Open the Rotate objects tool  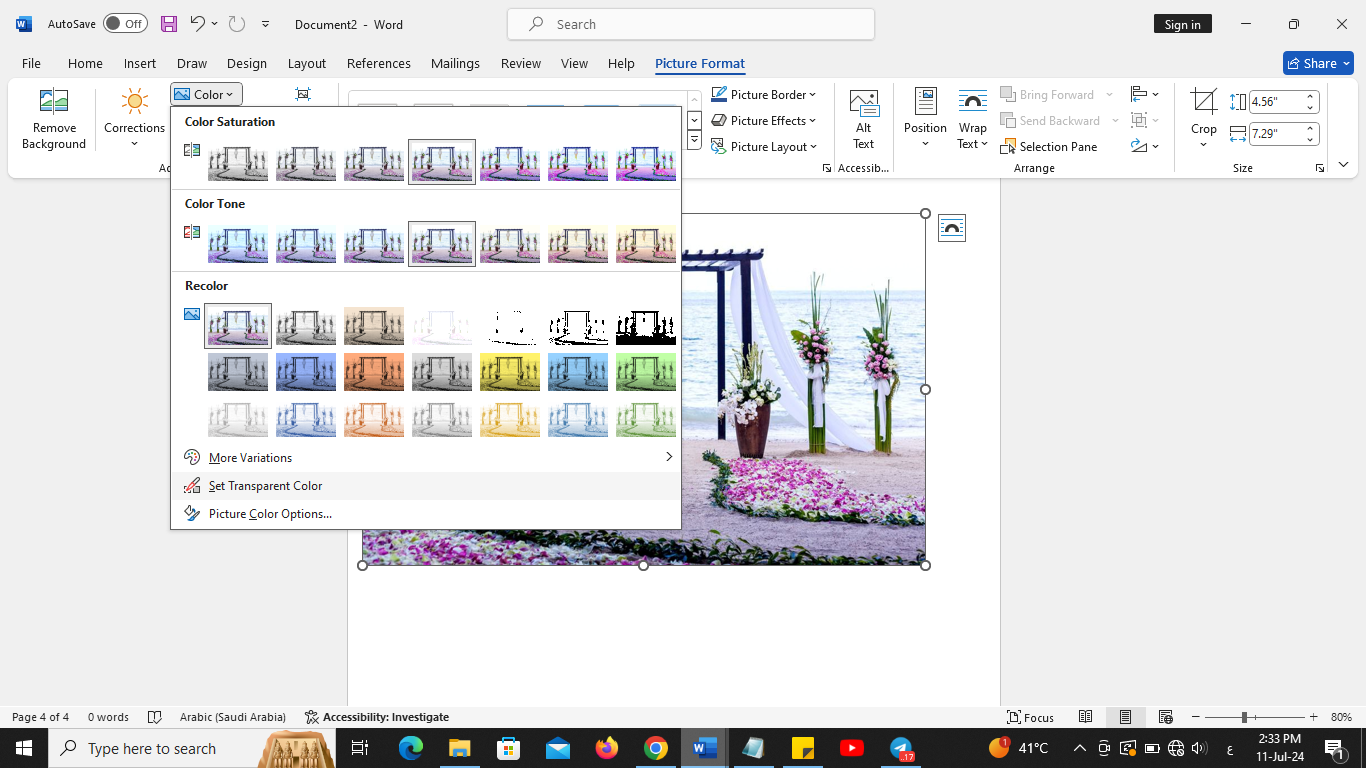click(1145, 146)
